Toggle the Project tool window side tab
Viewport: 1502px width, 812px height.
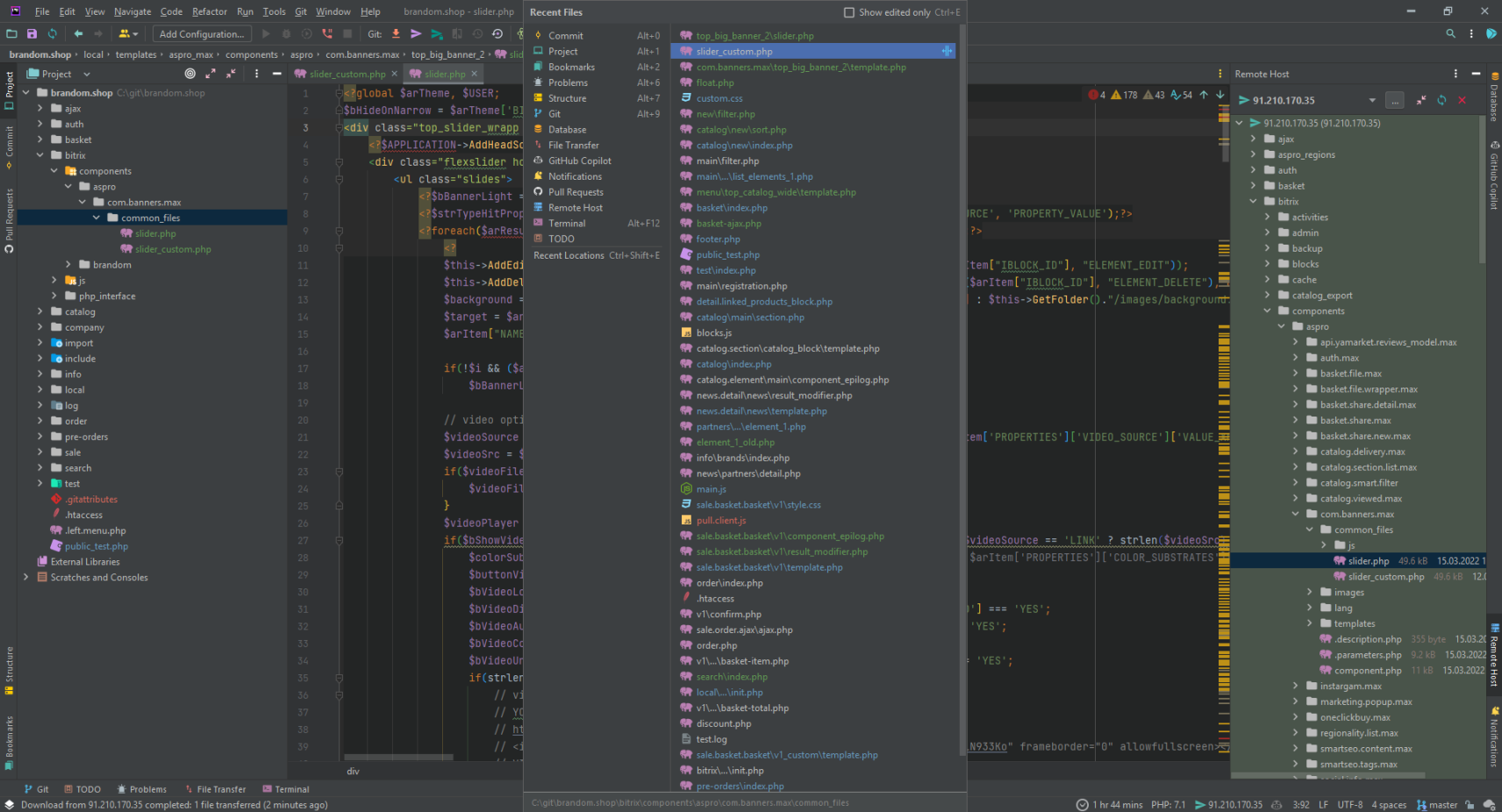click(x=9, y=91)
